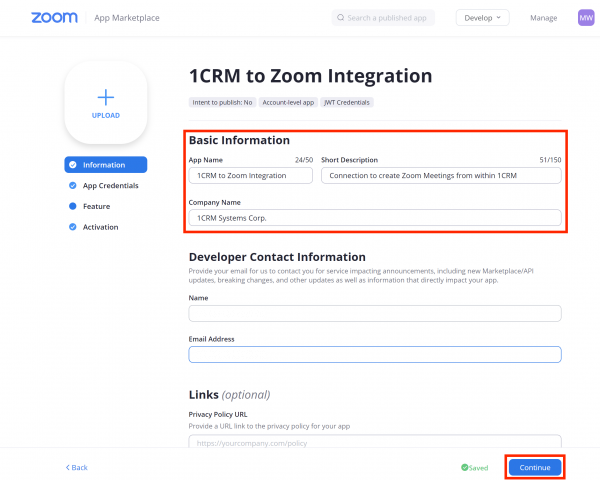This screenshot has height=480, width=600.
Task: Click the search magnifier icon
Action: [x=341, y=18]
